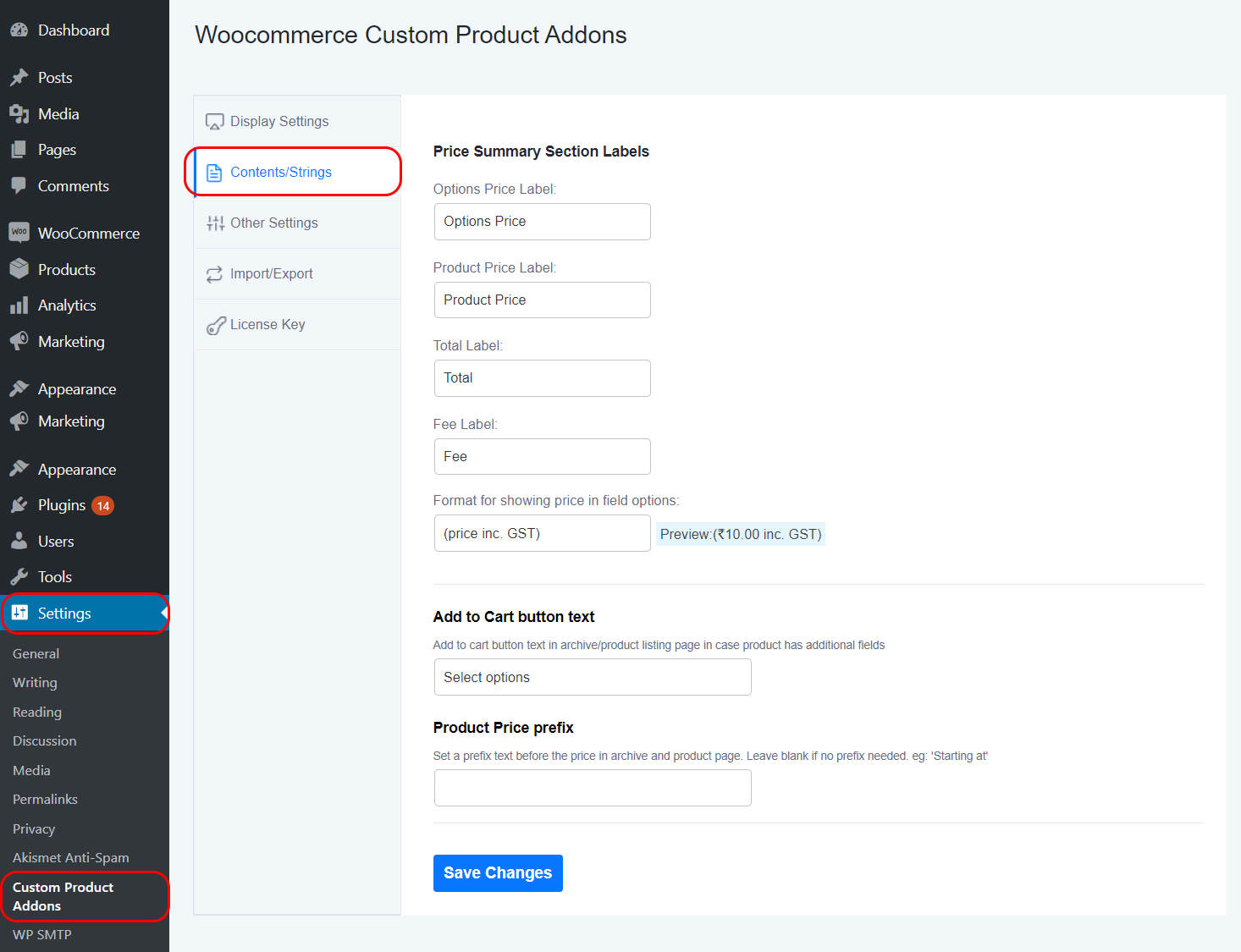This screenshot has height=952, width=1241.
Task: Open the Posts menu
Action: click(85, 78)
